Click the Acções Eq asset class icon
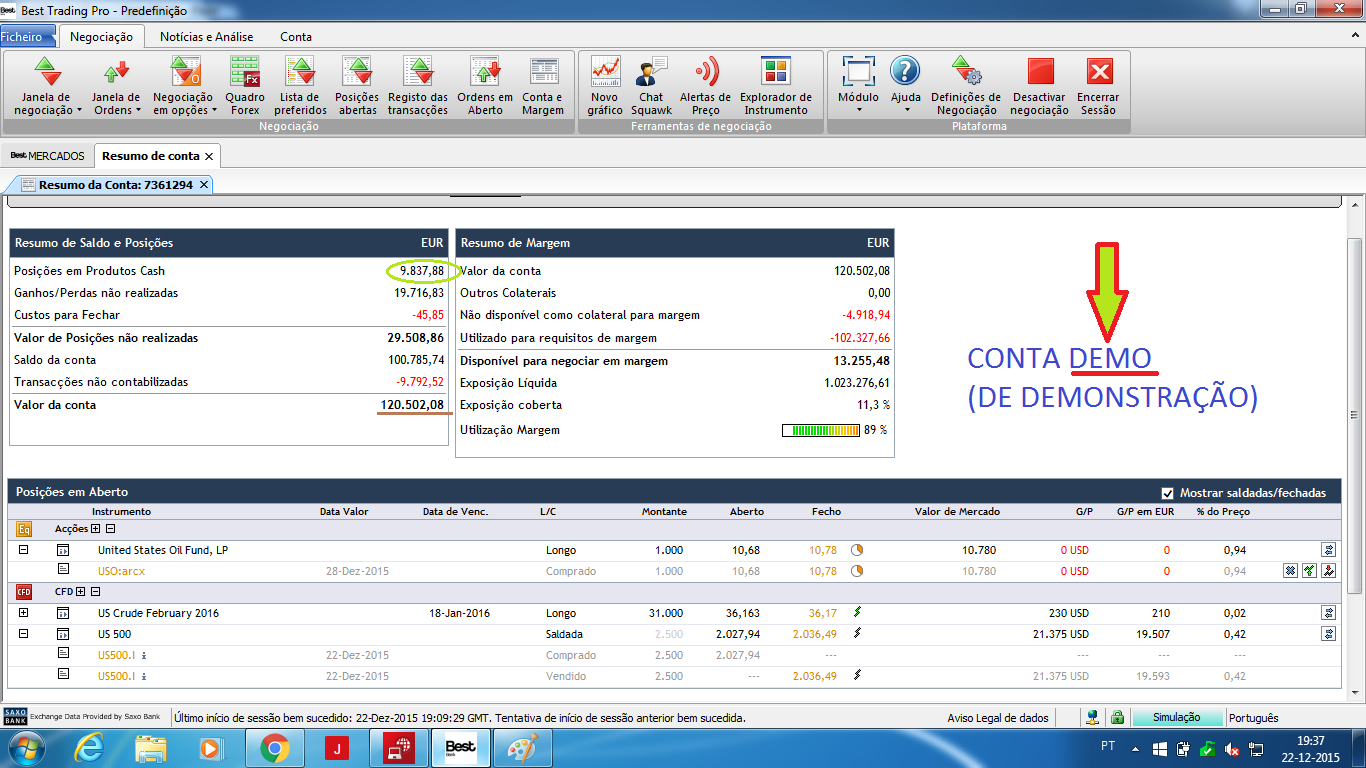 tap(26, 529)
